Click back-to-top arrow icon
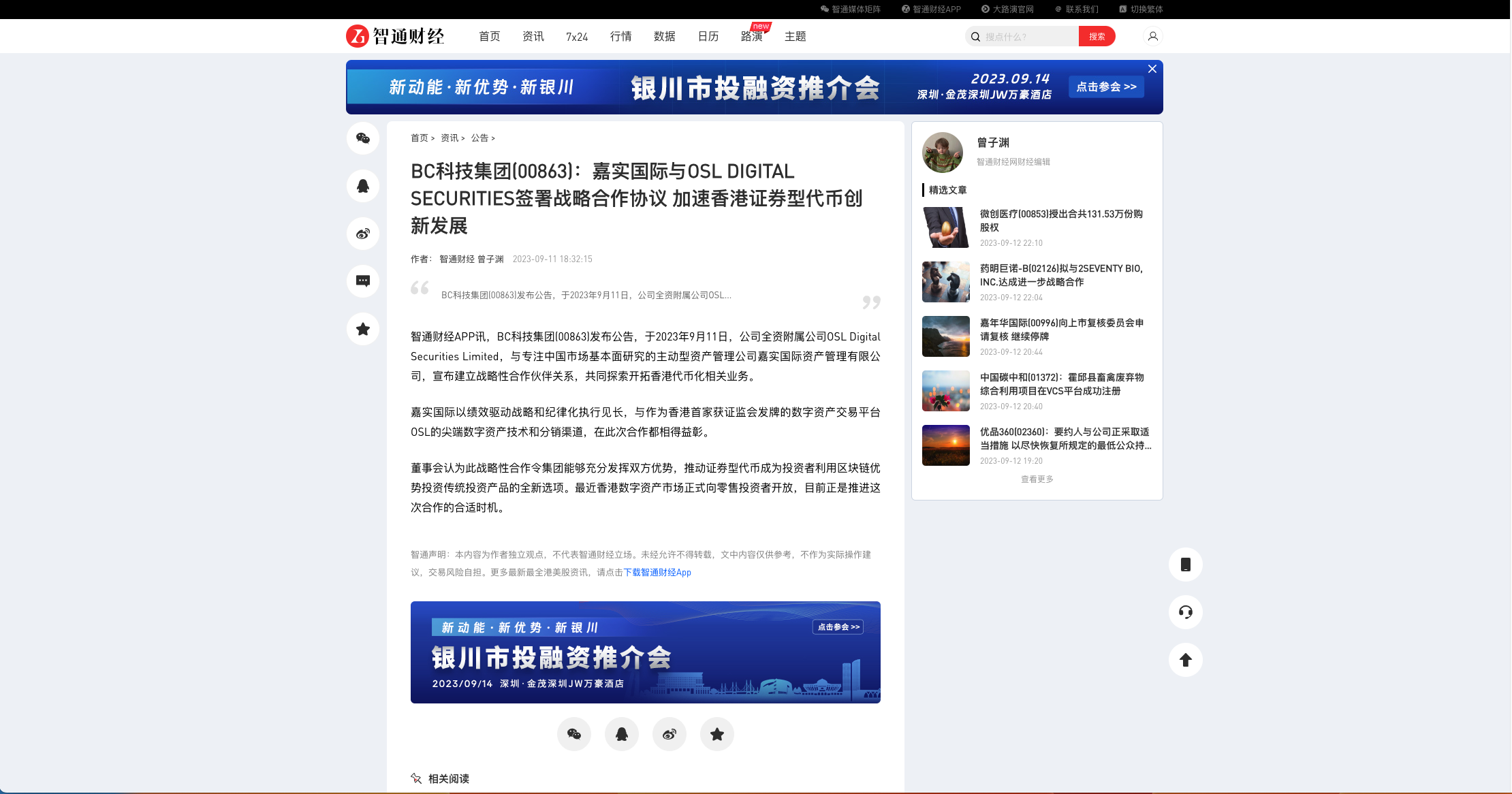1512x794 pixels. [x=1186, y=660]
